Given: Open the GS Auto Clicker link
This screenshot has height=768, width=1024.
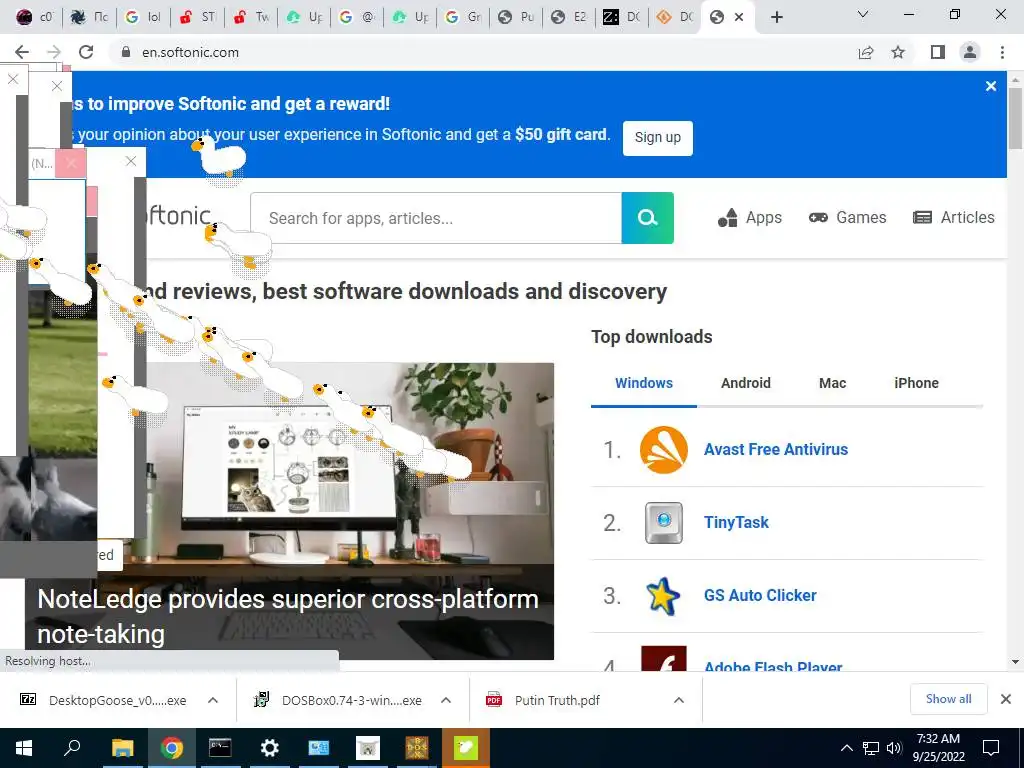Looking at the screenshot, I should point(760,596).
